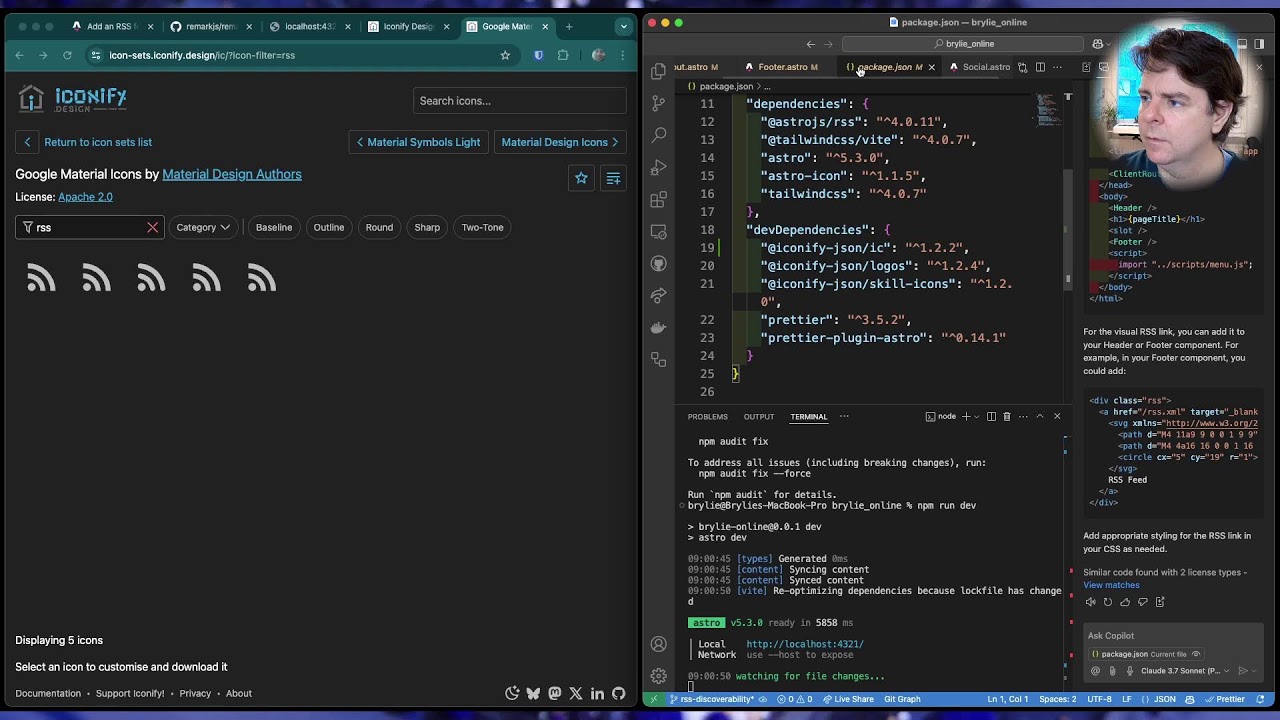Open the Claude 3.7 Sonnet model picker
The image size is (1280, 720).
pos(1184,671)
